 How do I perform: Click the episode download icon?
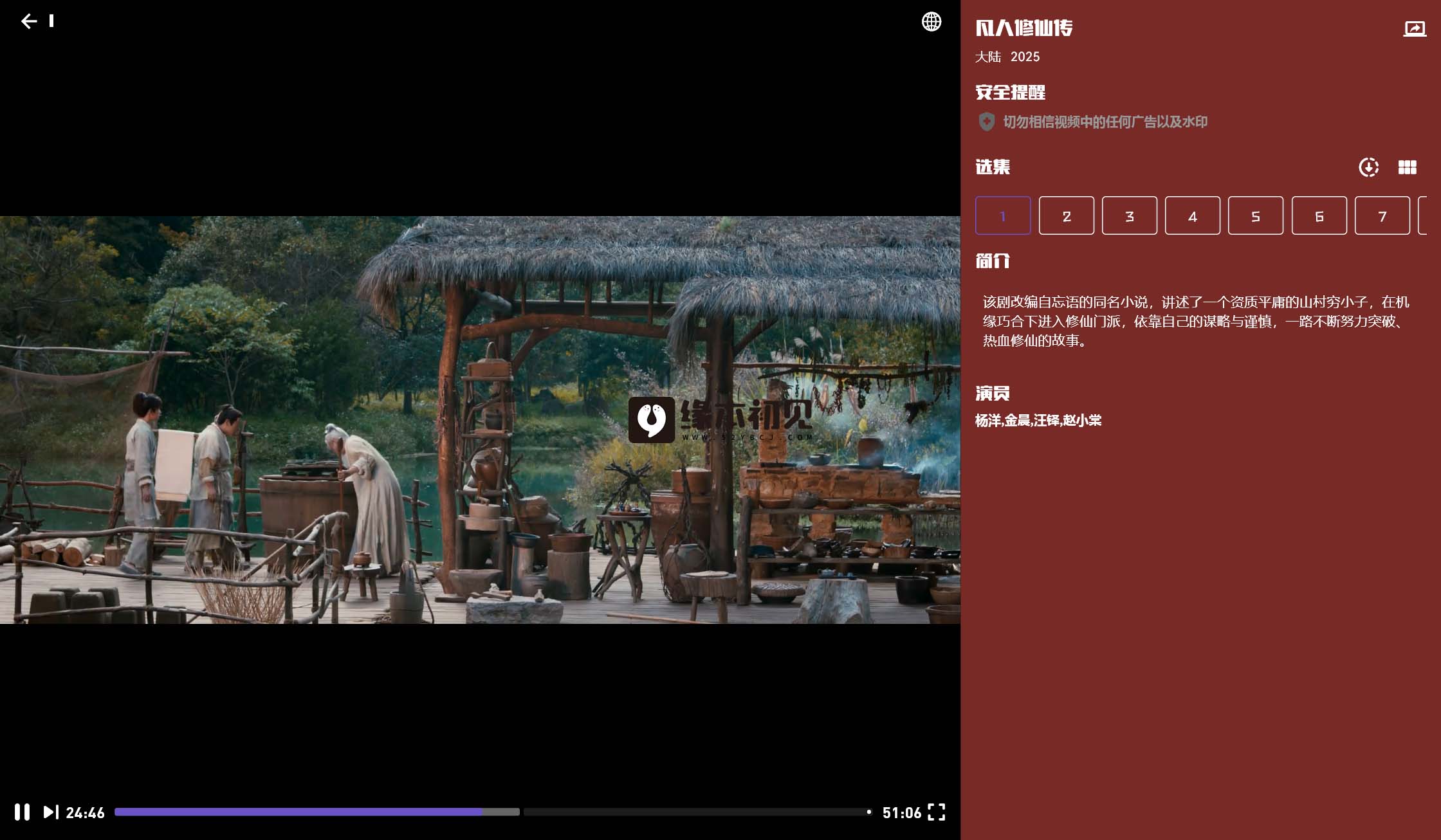pos(1368,167)
